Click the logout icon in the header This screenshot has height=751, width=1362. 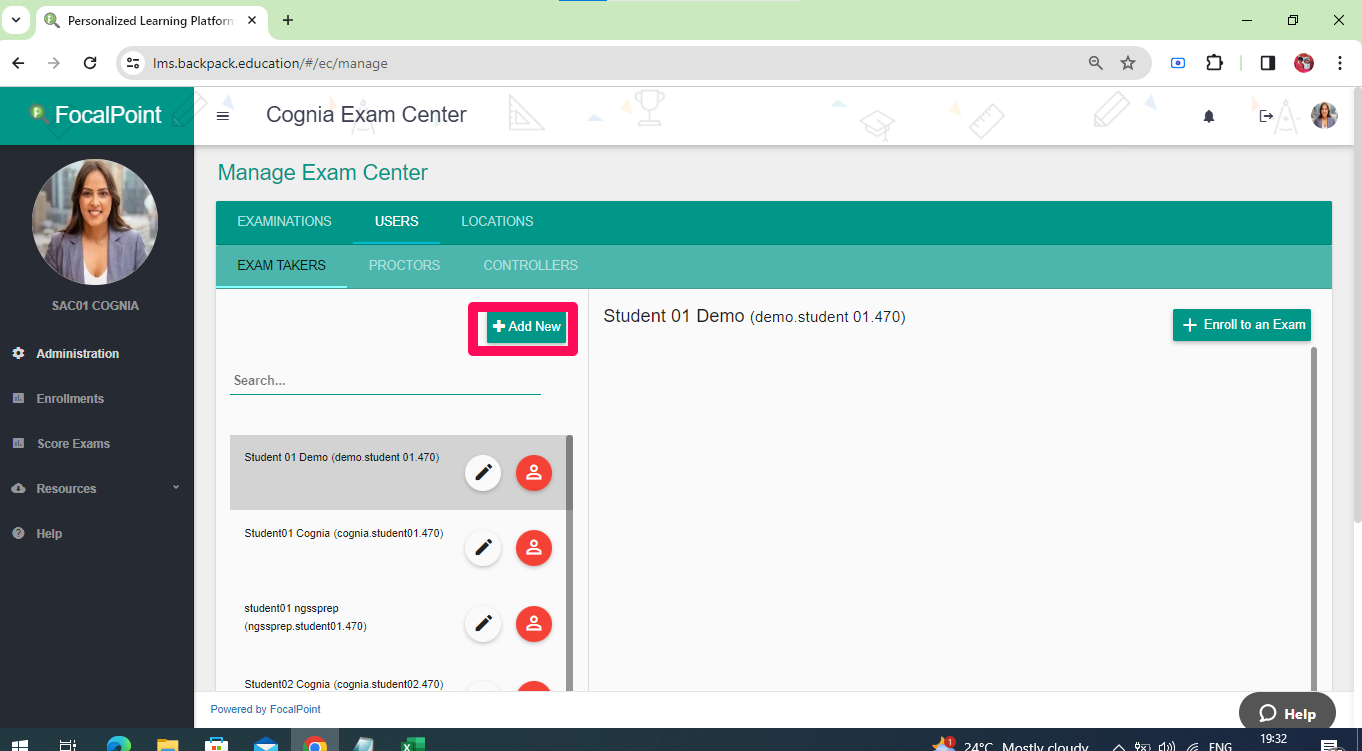click(x=1266, y=116)
